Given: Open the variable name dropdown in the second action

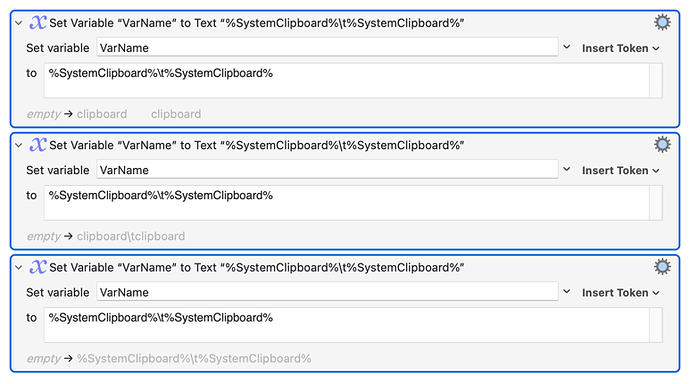Looking at the screenshot, I should (x=567, y=169).
